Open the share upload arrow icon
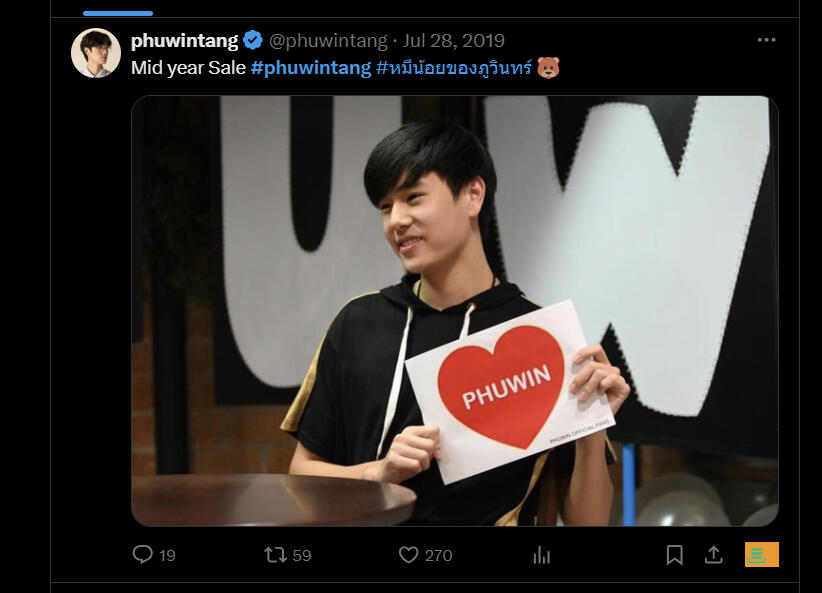The width and height of the screenshot is (822, 593). pyautogui.click(x=713, y=555)
